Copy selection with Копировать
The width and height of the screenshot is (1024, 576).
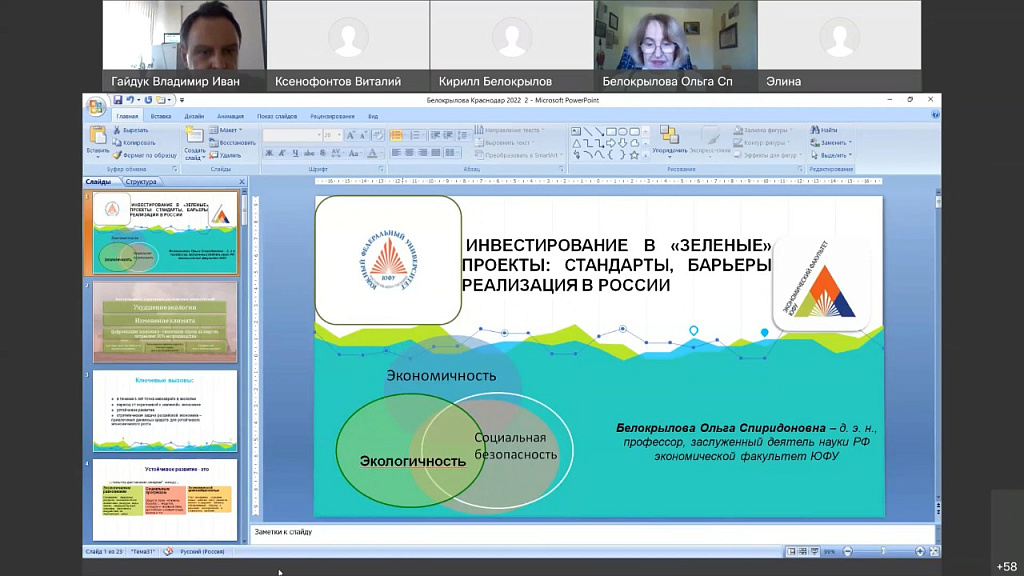pos(134,142)
